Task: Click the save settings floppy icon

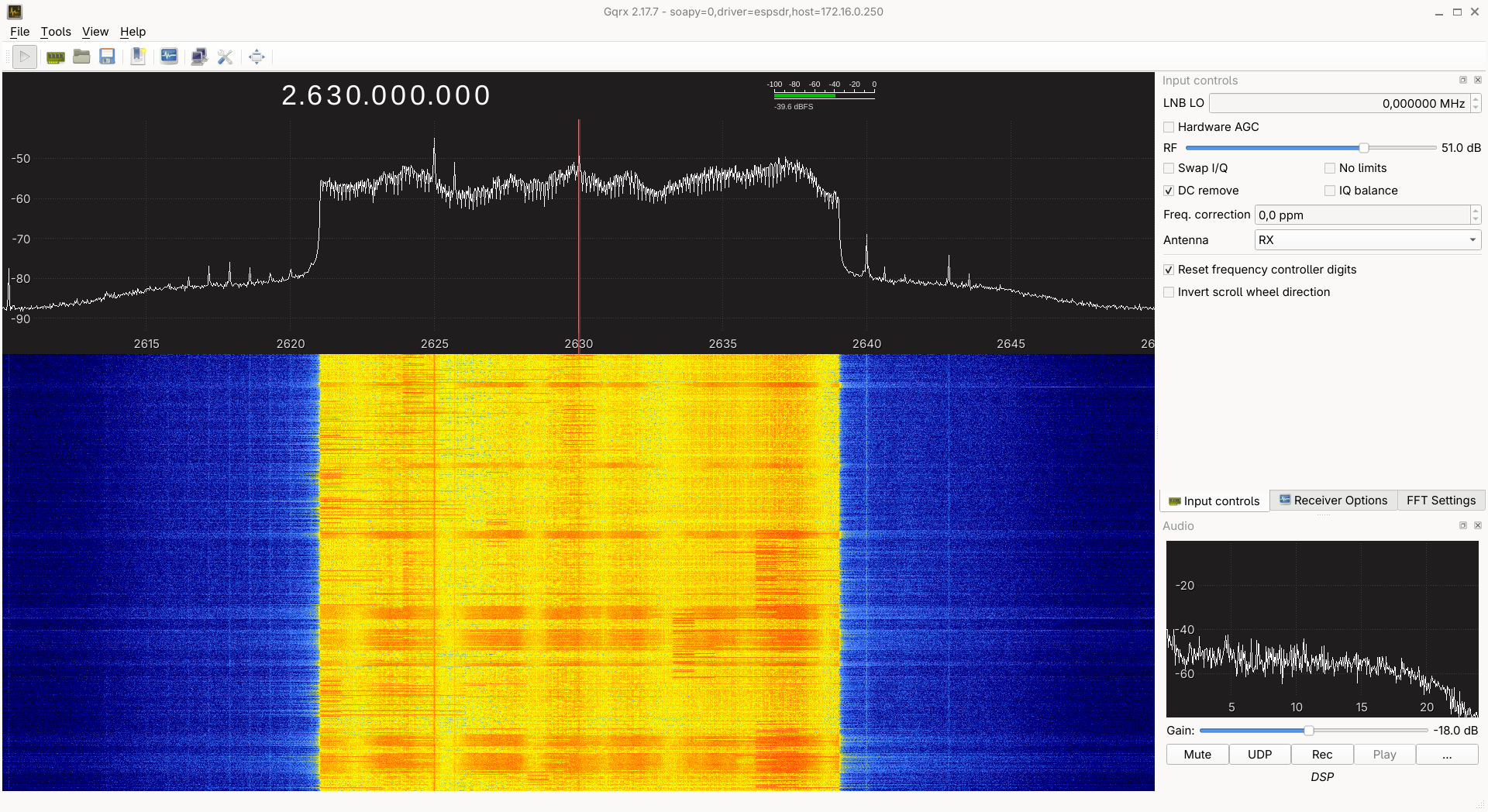Action: click(x=108, y=57)
